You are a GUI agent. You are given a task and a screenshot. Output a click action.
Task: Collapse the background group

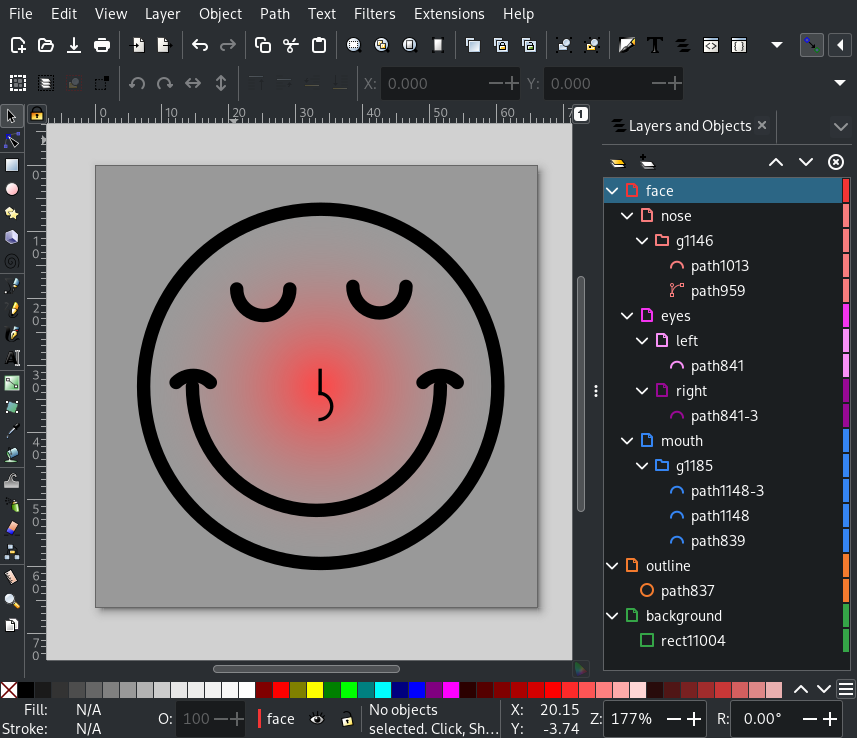(x=612, y=615)
